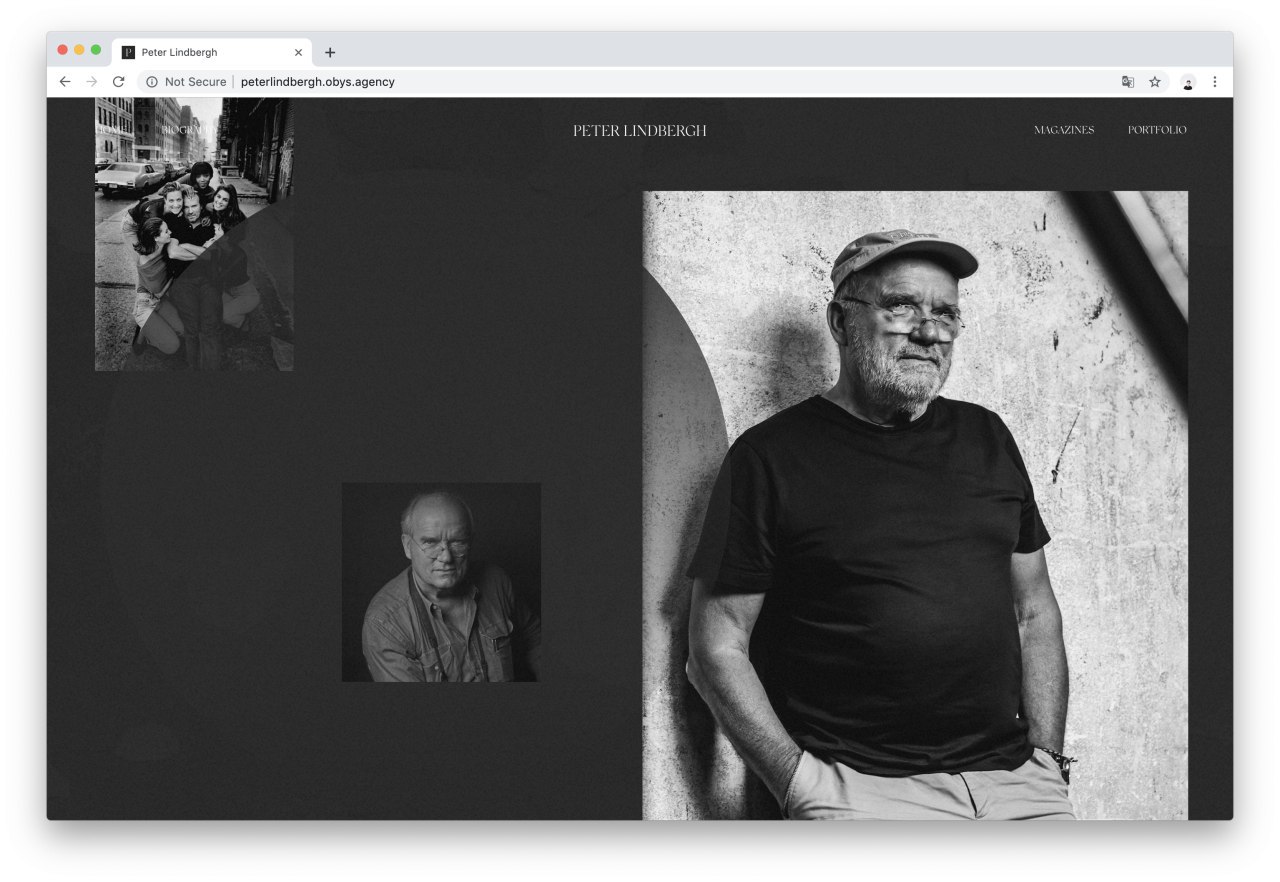
Task: Click the small portrait with denim shirt
Action: click(441, 582)
